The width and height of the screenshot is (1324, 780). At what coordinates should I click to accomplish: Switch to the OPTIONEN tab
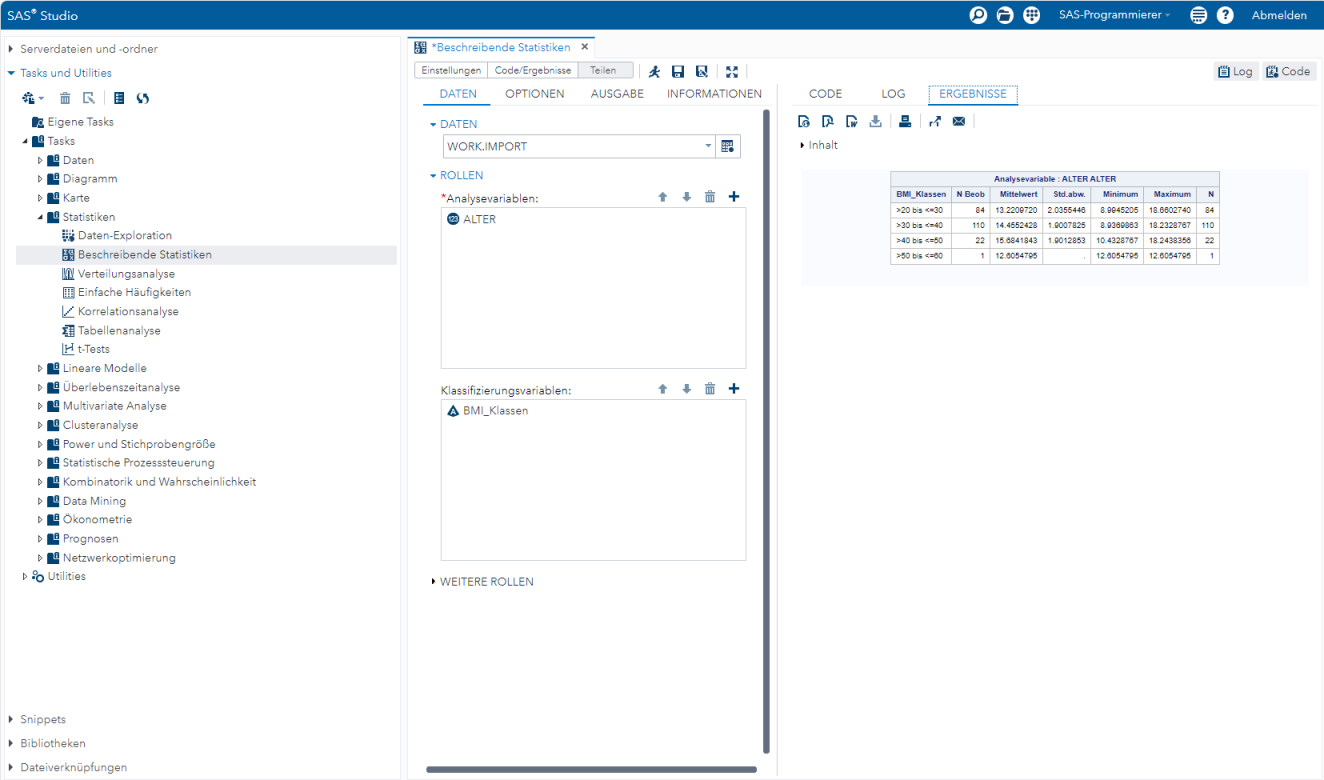[x=534, y=94]
